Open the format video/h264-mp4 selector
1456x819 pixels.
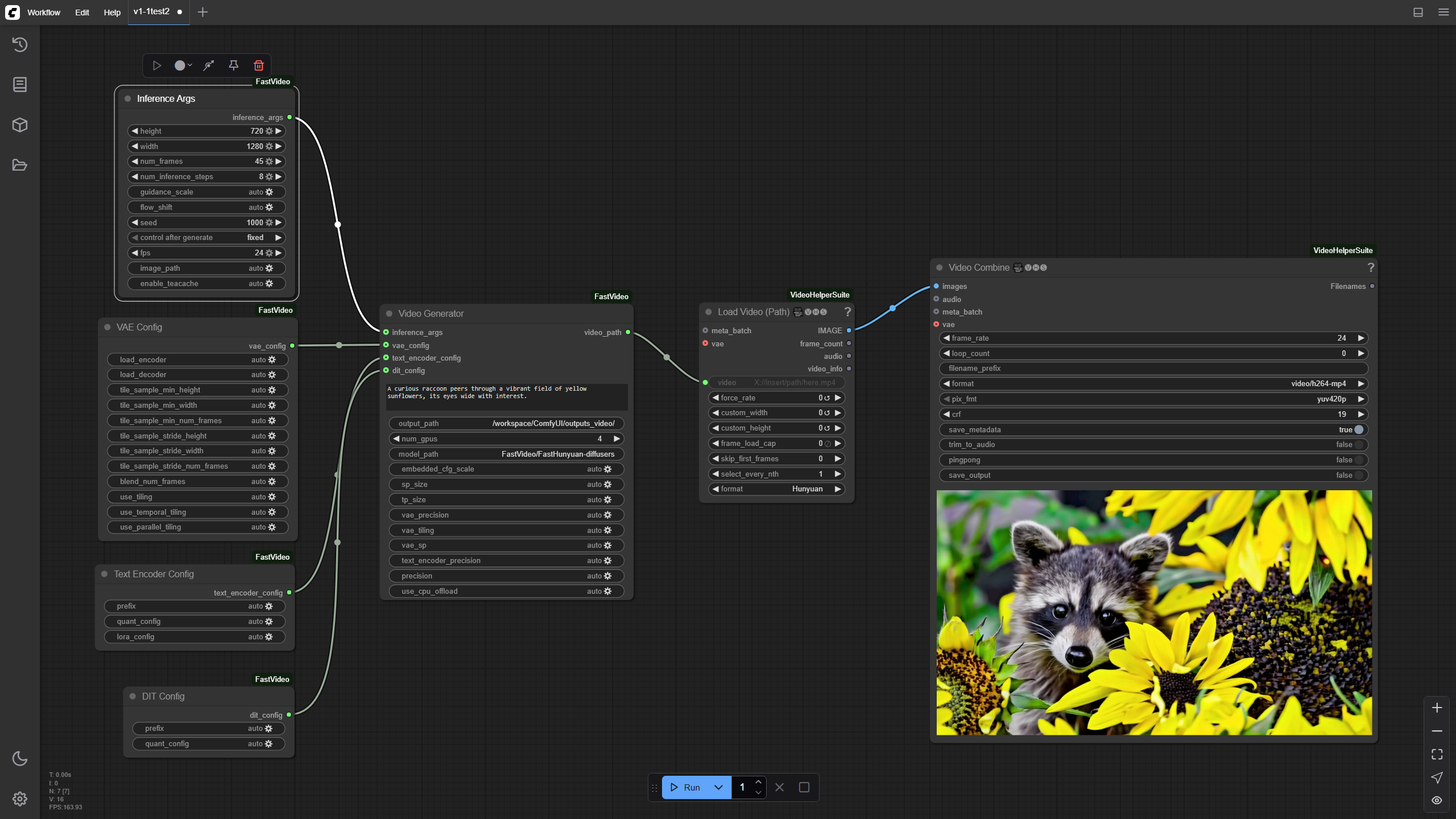[x=1153, y=383]
